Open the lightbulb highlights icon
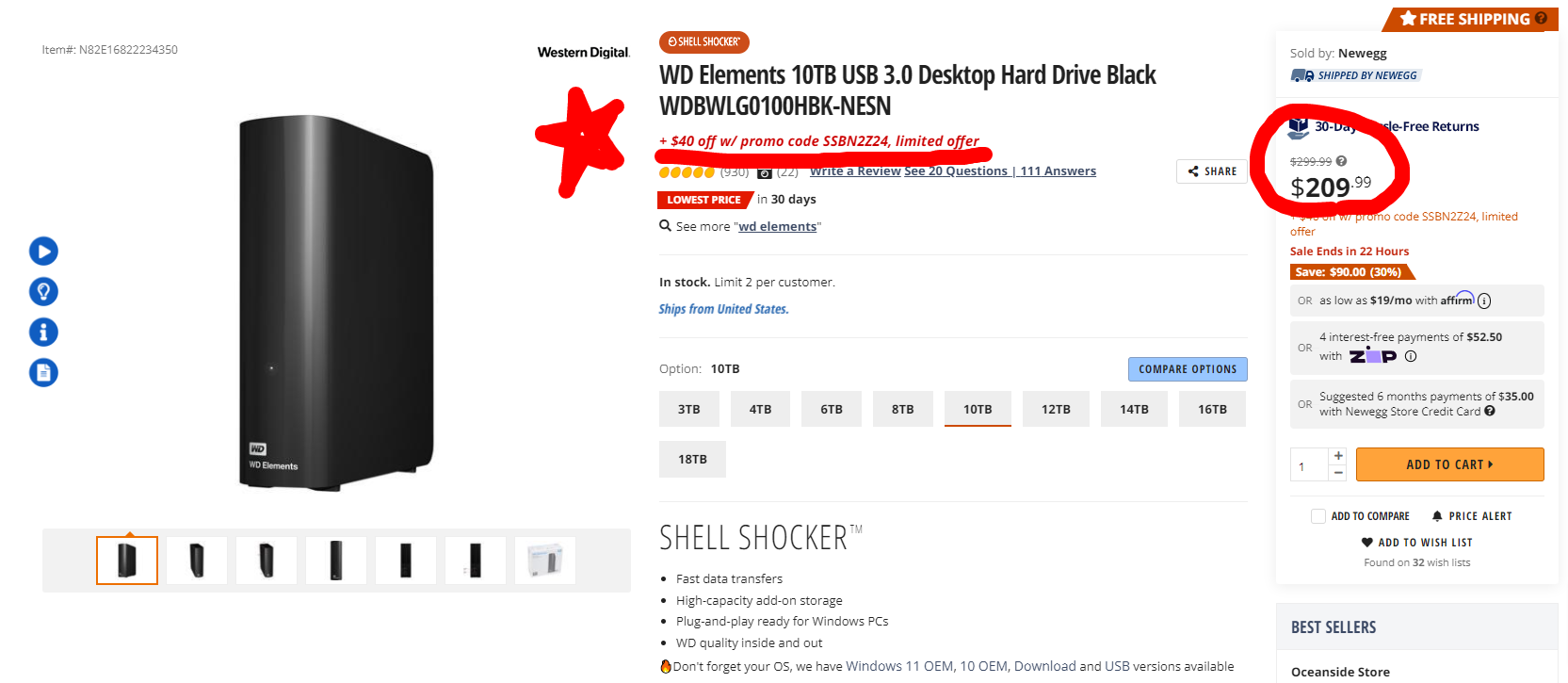 (x=43, y=292)
